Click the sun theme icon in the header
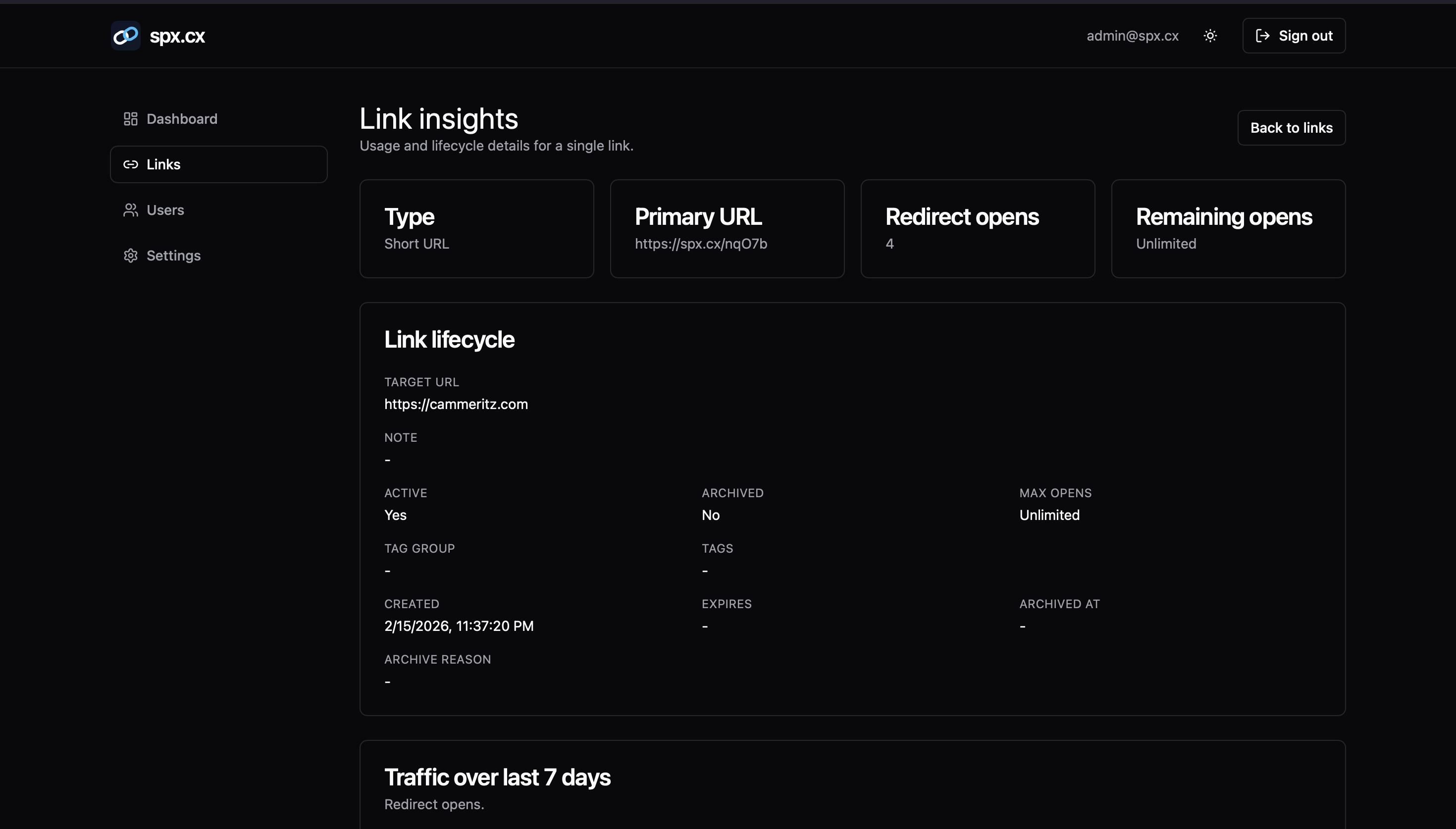This screenshot has height=829, width=1456. click(x=1210, y=35)
